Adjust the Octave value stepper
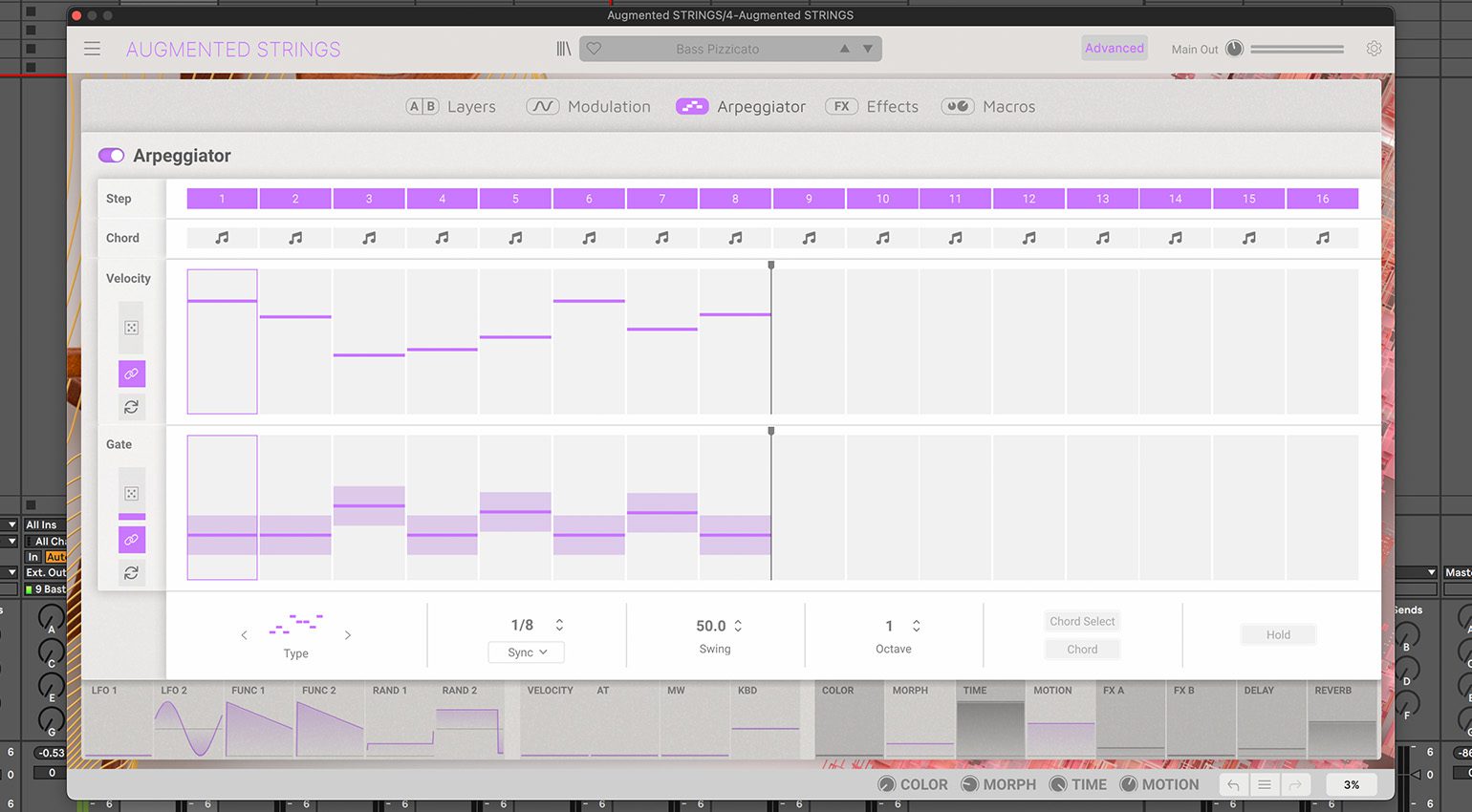 pos(916,626)
